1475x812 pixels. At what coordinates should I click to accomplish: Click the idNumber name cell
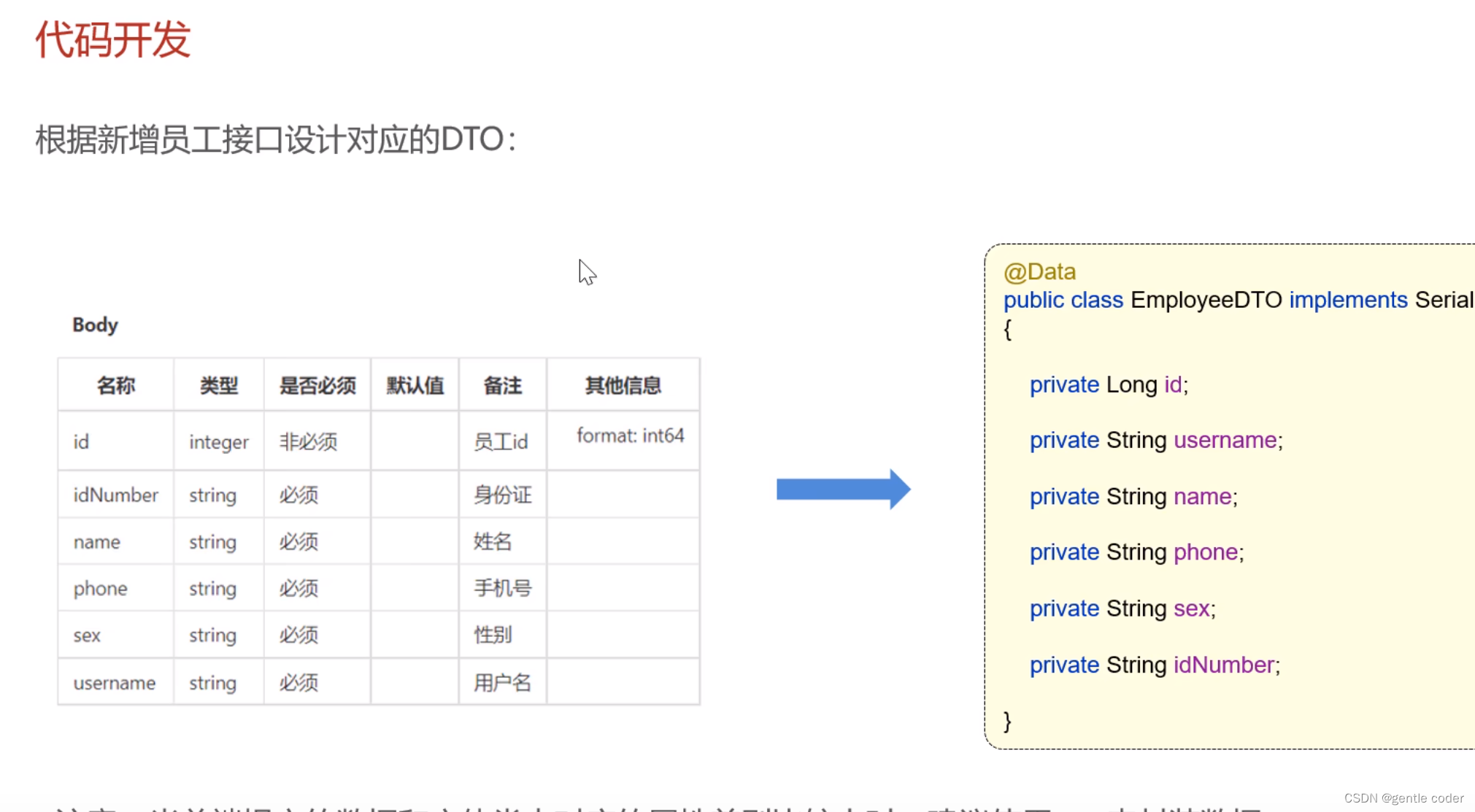coord(115,495)
